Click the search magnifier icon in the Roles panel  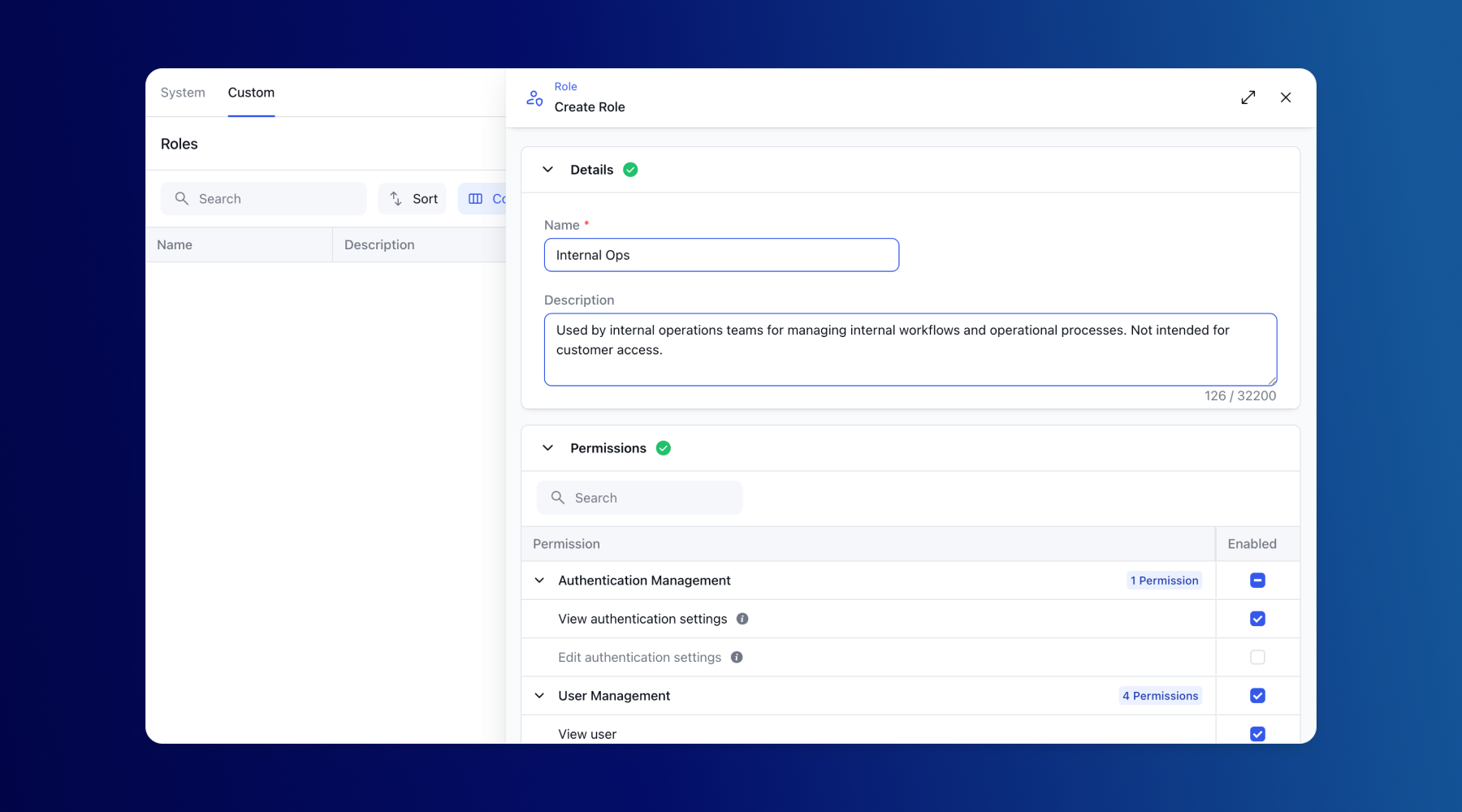[x=182, y=198]
